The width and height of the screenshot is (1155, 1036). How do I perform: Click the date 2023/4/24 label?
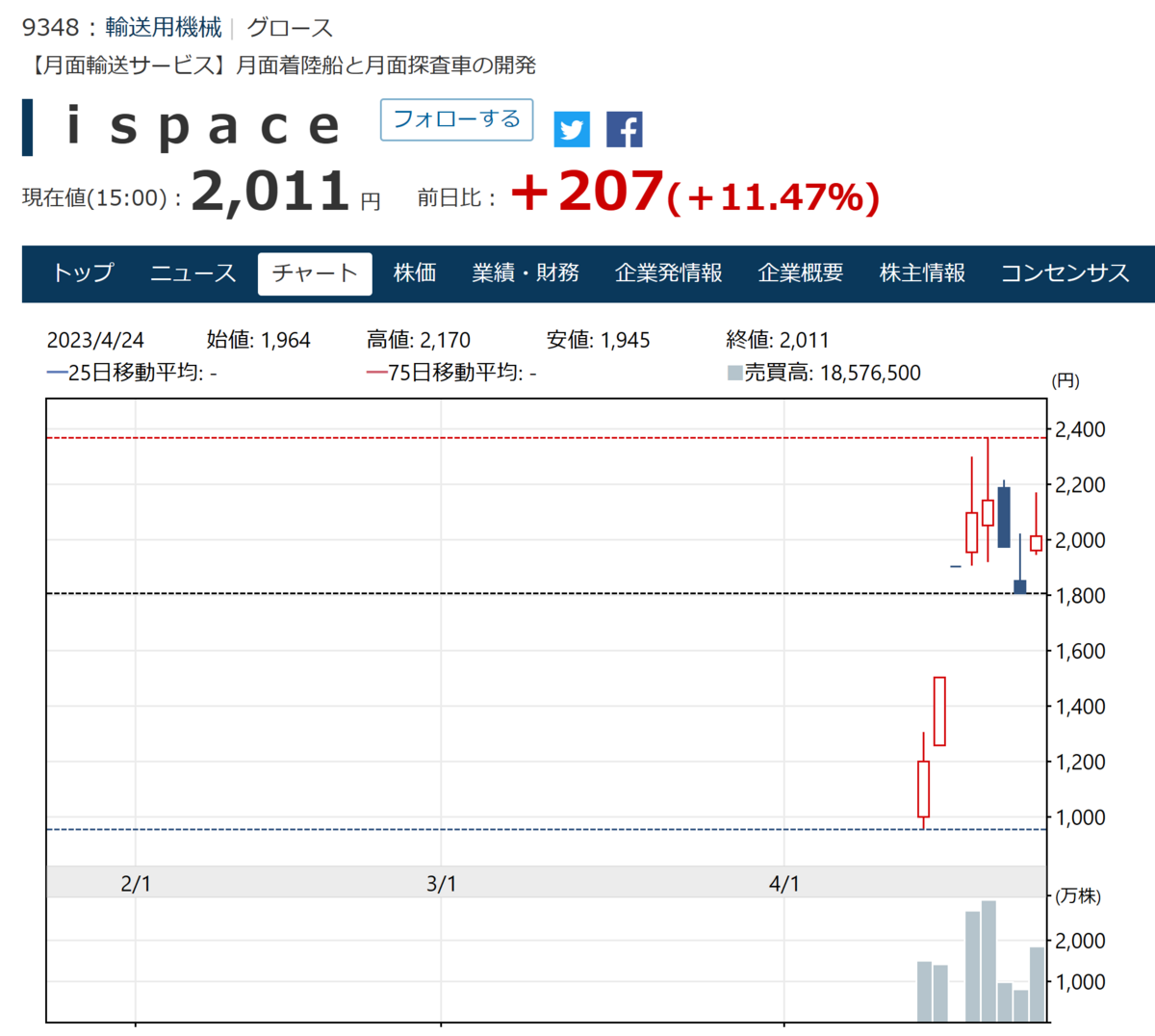click(x=95, y=340)
